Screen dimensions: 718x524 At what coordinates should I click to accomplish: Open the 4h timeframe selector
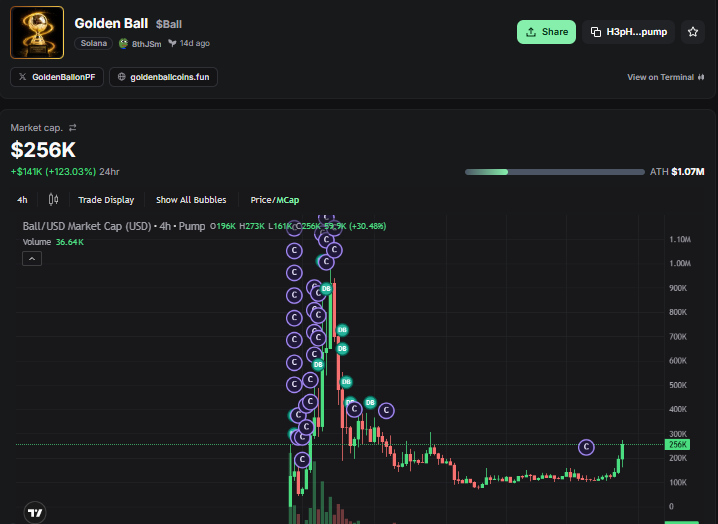tap(22, 200)
